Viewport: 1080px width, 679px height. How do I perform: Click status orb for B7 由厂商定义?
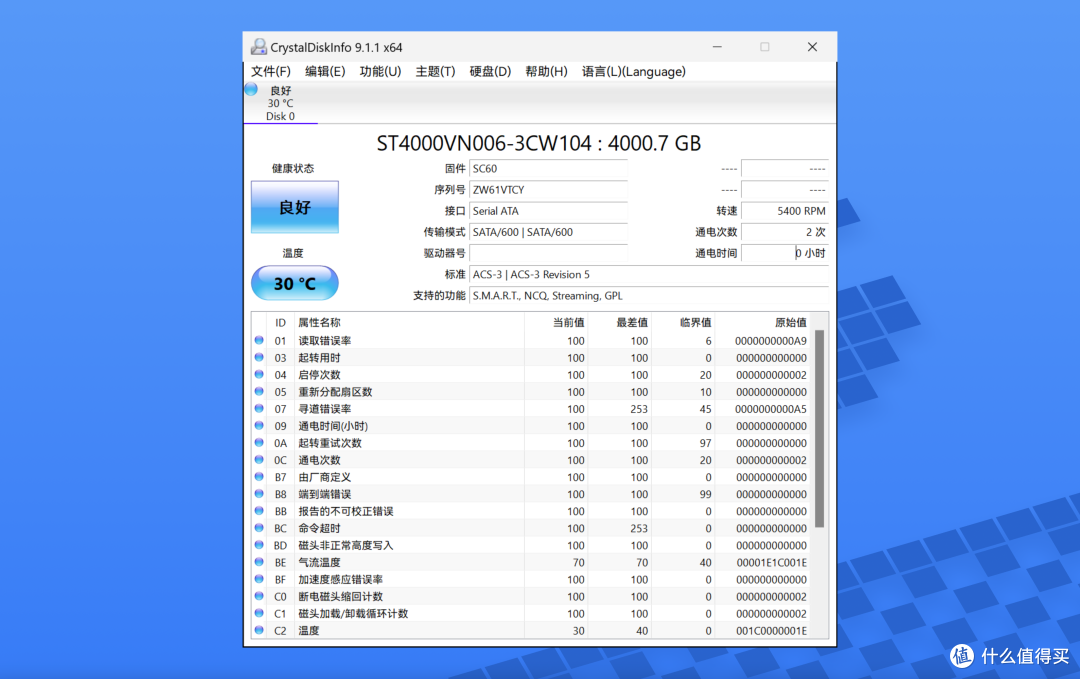click(259, 477)
